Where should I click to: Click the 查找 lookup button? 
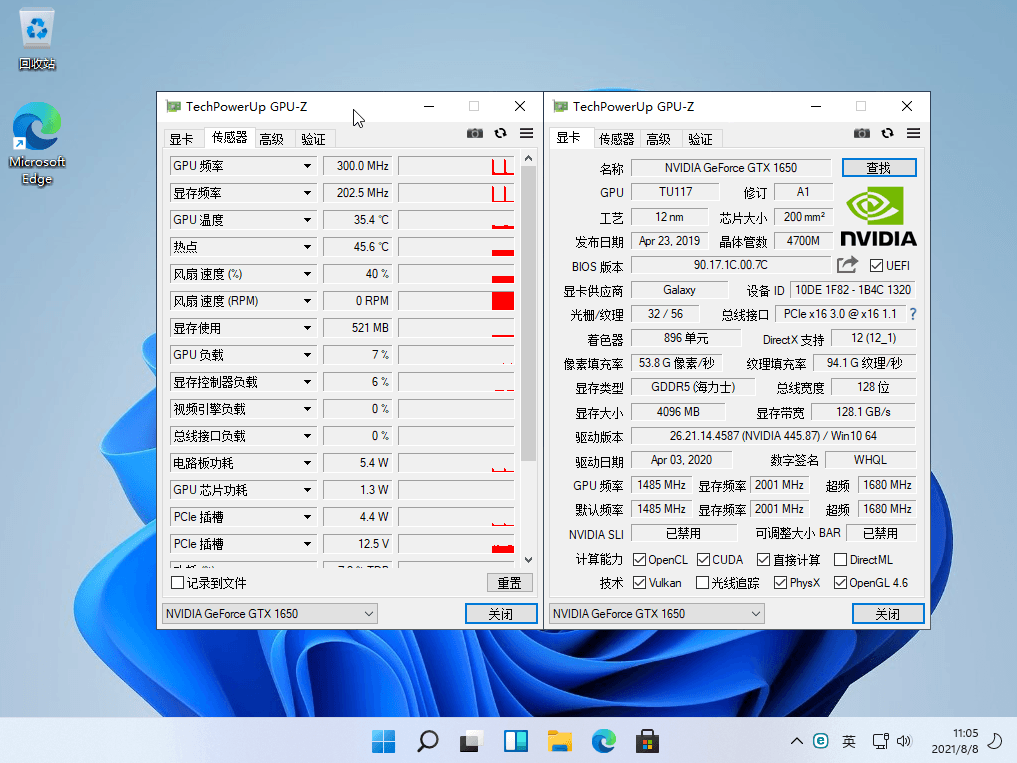[x=879, y=168]
